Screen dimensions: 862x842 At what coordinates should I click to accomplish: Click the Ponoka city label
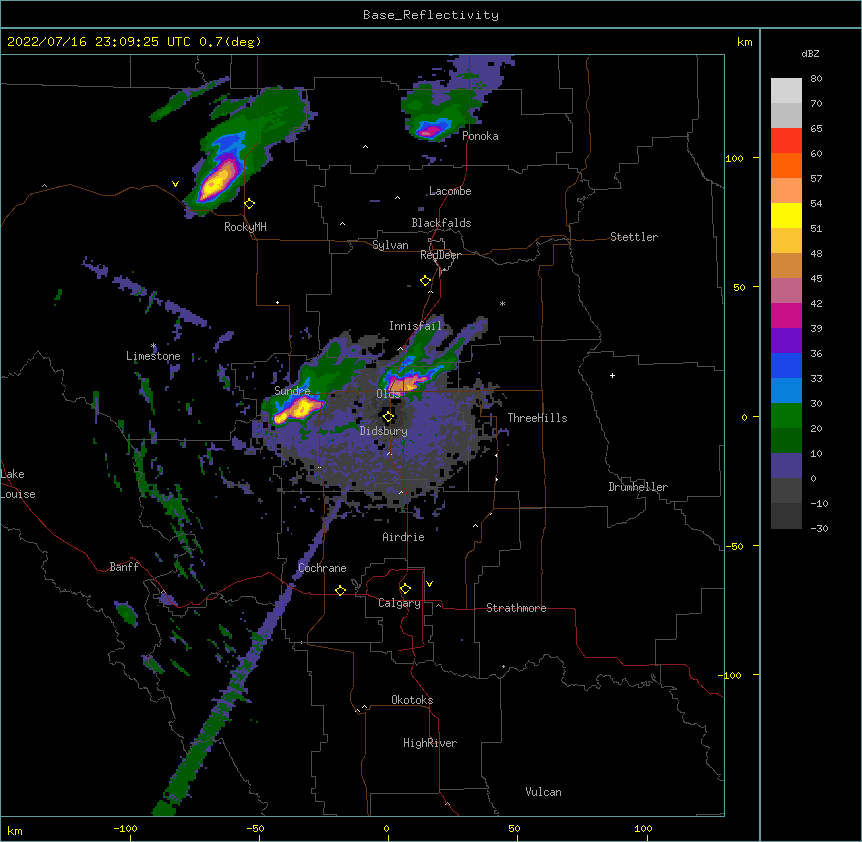[480, 136]
